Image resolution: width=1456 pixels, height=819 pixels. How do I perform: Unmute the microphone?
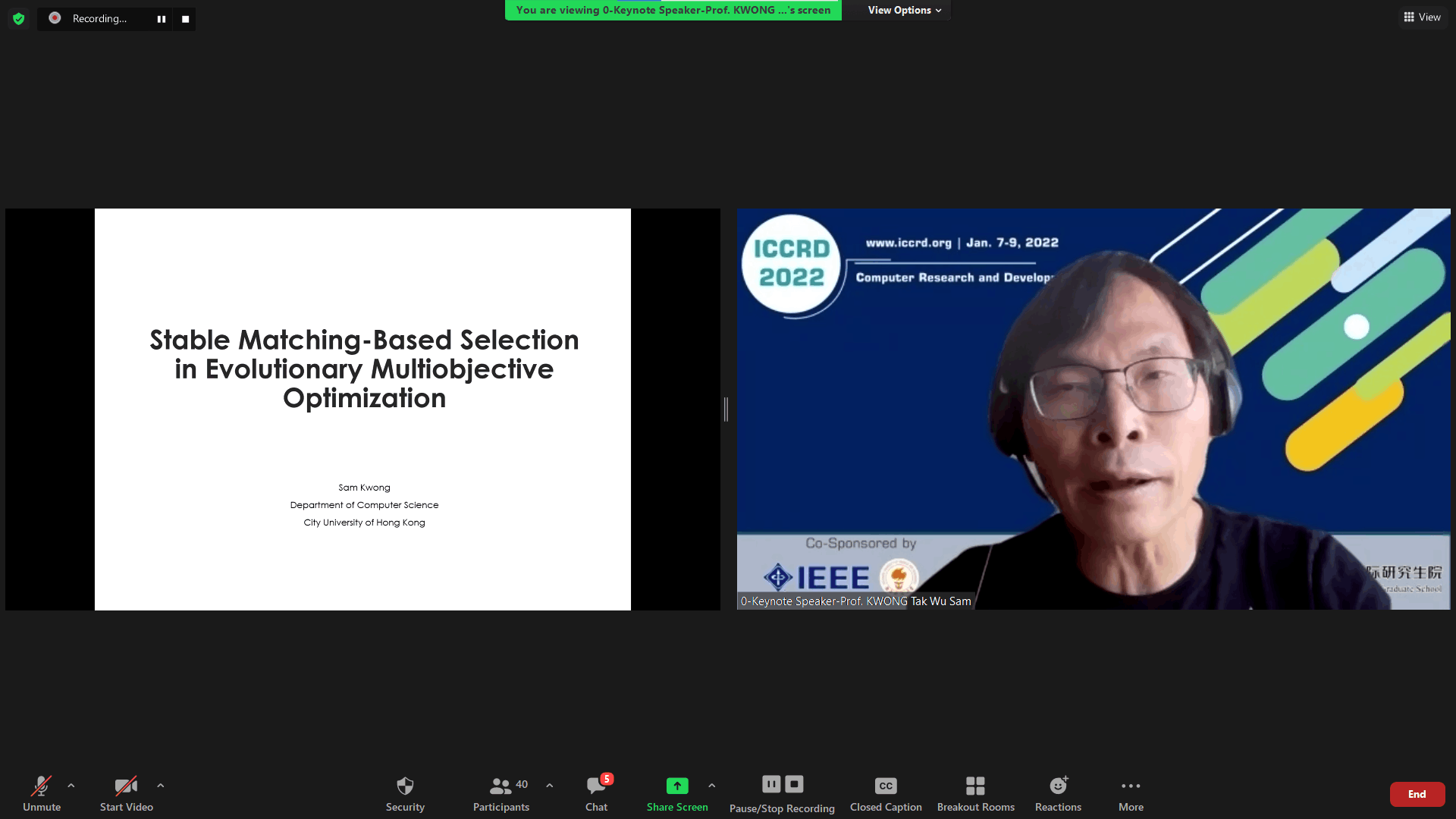click(x=42, y=793)
